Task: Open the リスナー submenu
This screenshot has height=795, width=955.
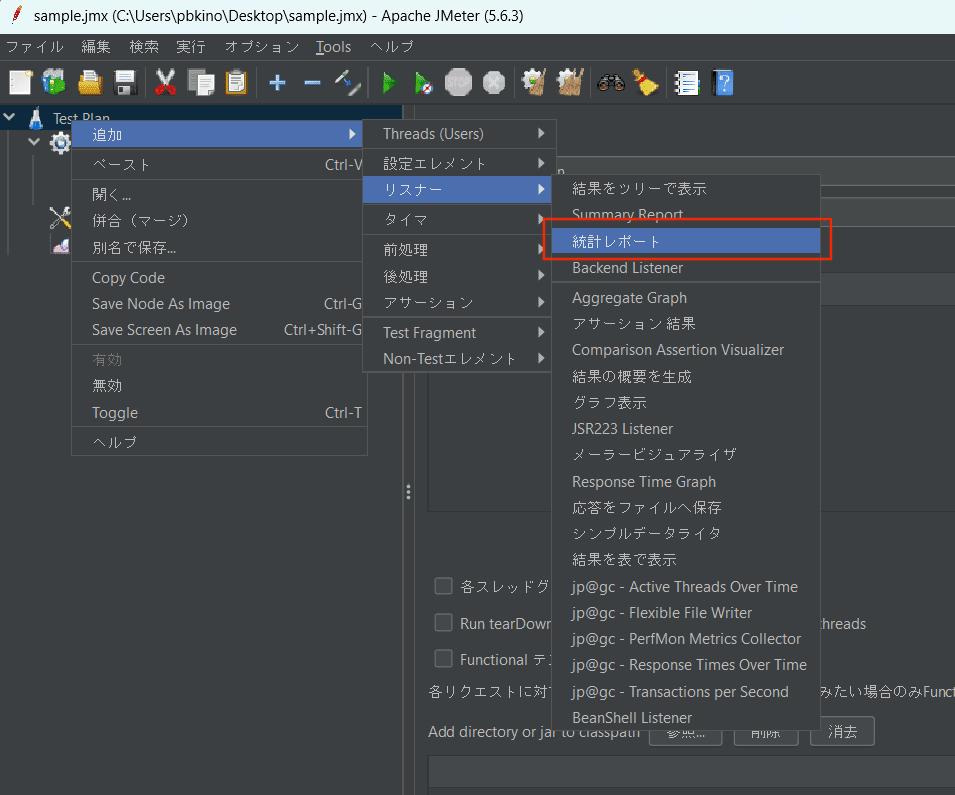Action: [457, 189]
